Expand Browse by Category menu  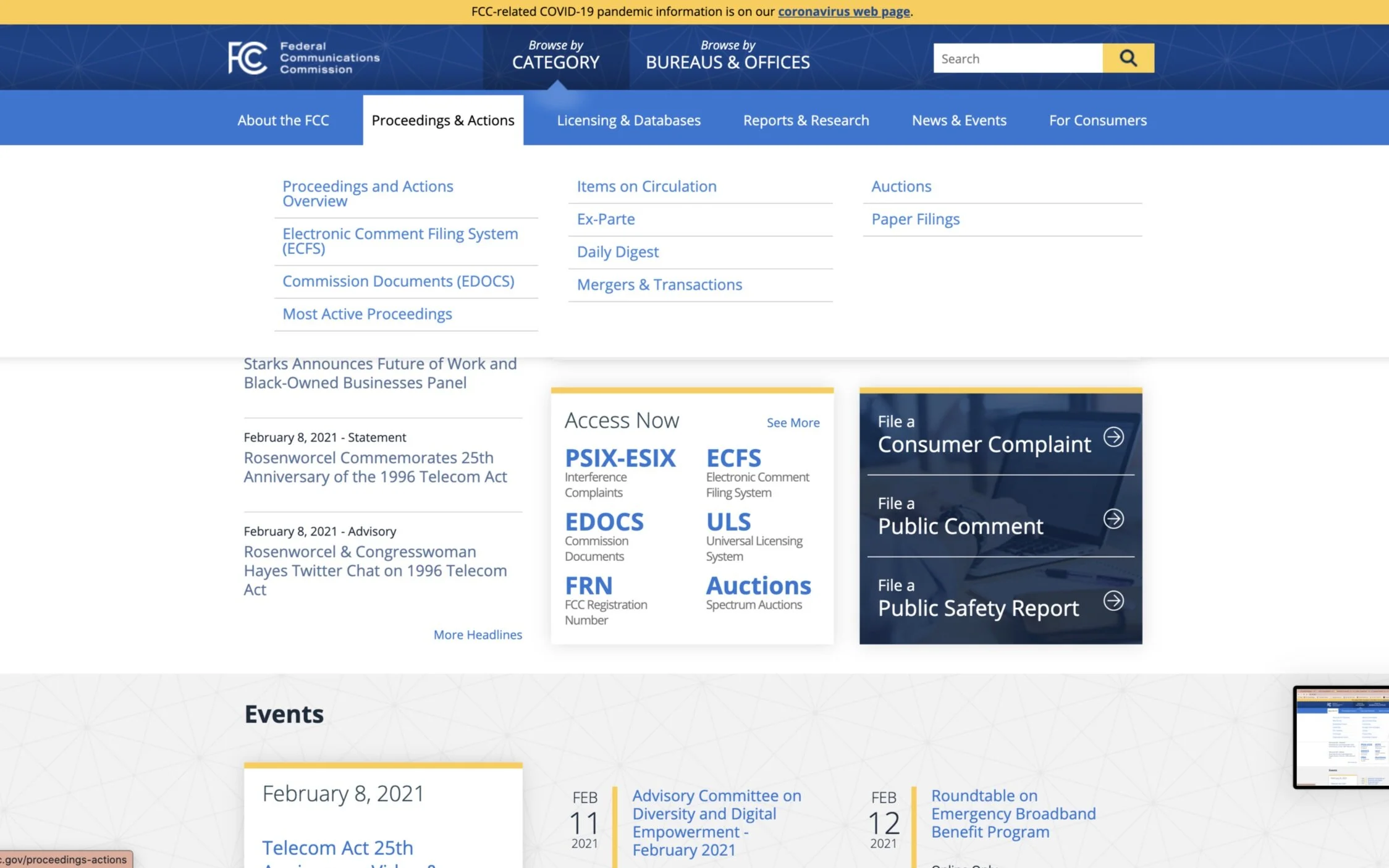pyautogui.click(x=555, y=55)
